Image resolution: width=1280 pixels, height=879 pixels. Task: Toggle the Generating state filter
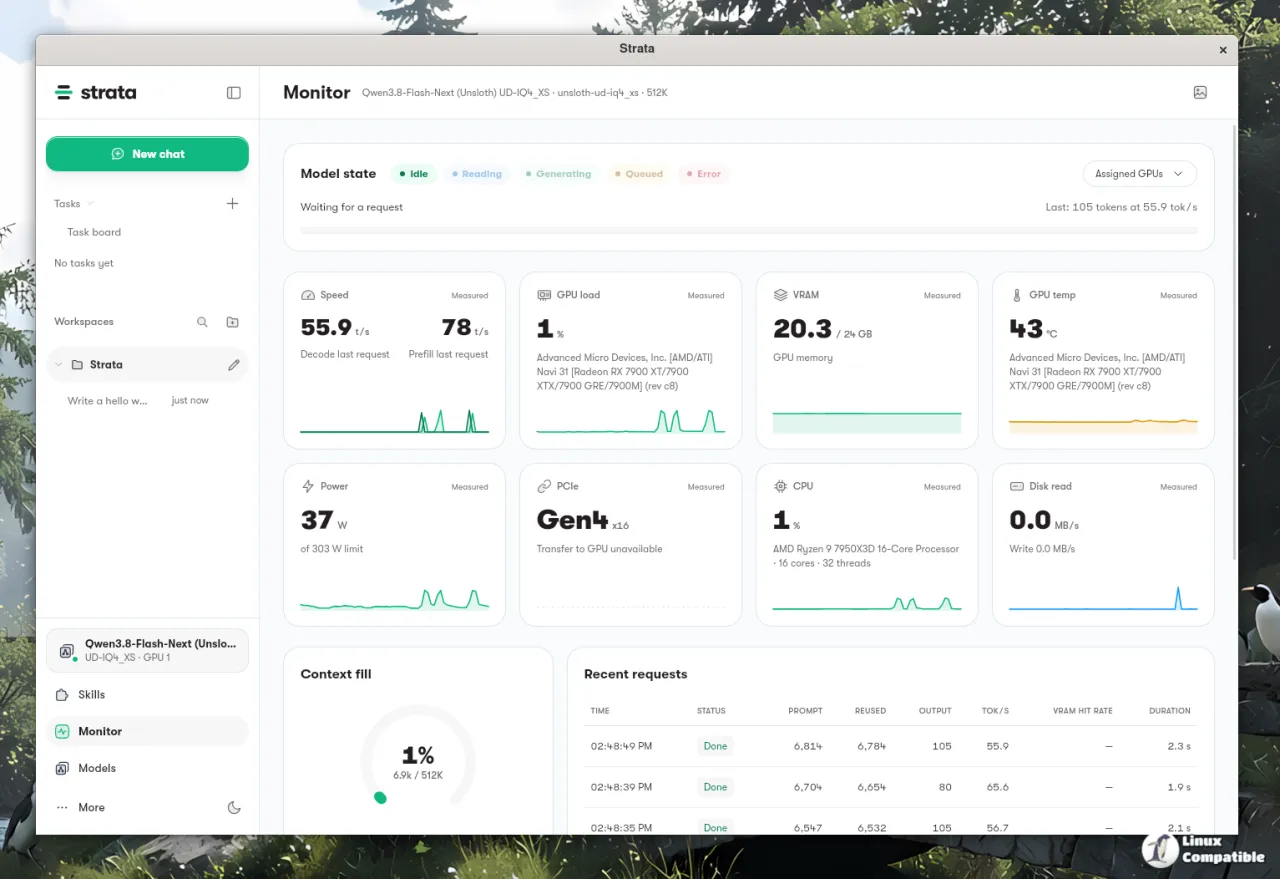click(557, 174)
